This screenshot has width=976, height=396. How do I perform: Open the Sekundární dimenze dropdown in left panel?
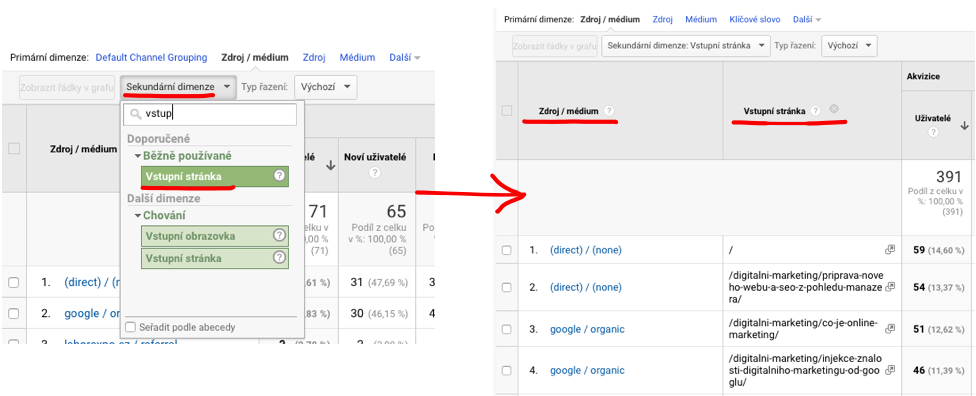click(x=179, y=87)
